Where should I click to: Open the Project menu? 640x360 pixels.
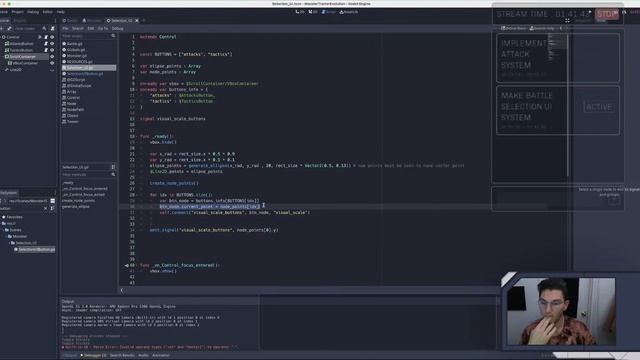18,12
